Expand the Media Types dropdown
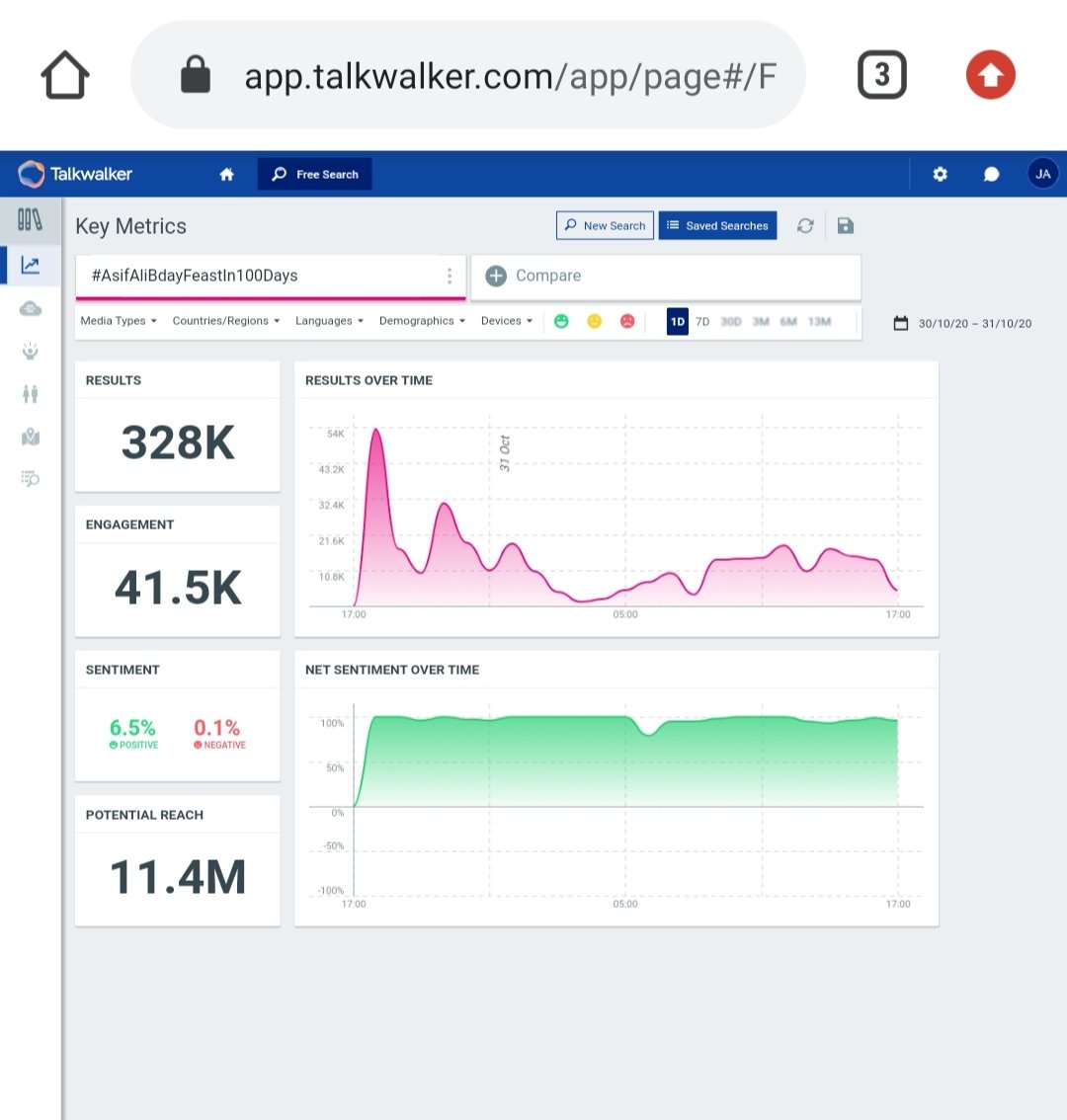The width and height of the screenshot is (1067, 1120). 118,321
